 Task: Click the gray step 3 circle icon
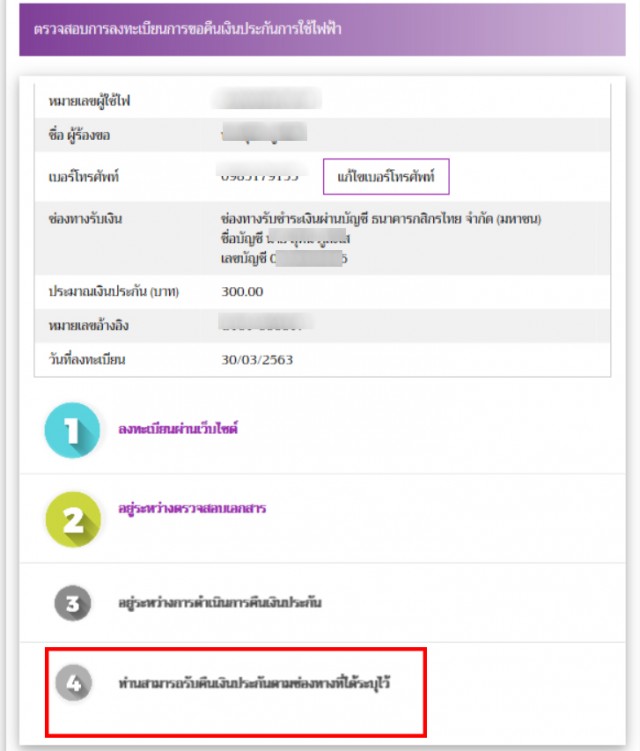click(x=72, y=603)
